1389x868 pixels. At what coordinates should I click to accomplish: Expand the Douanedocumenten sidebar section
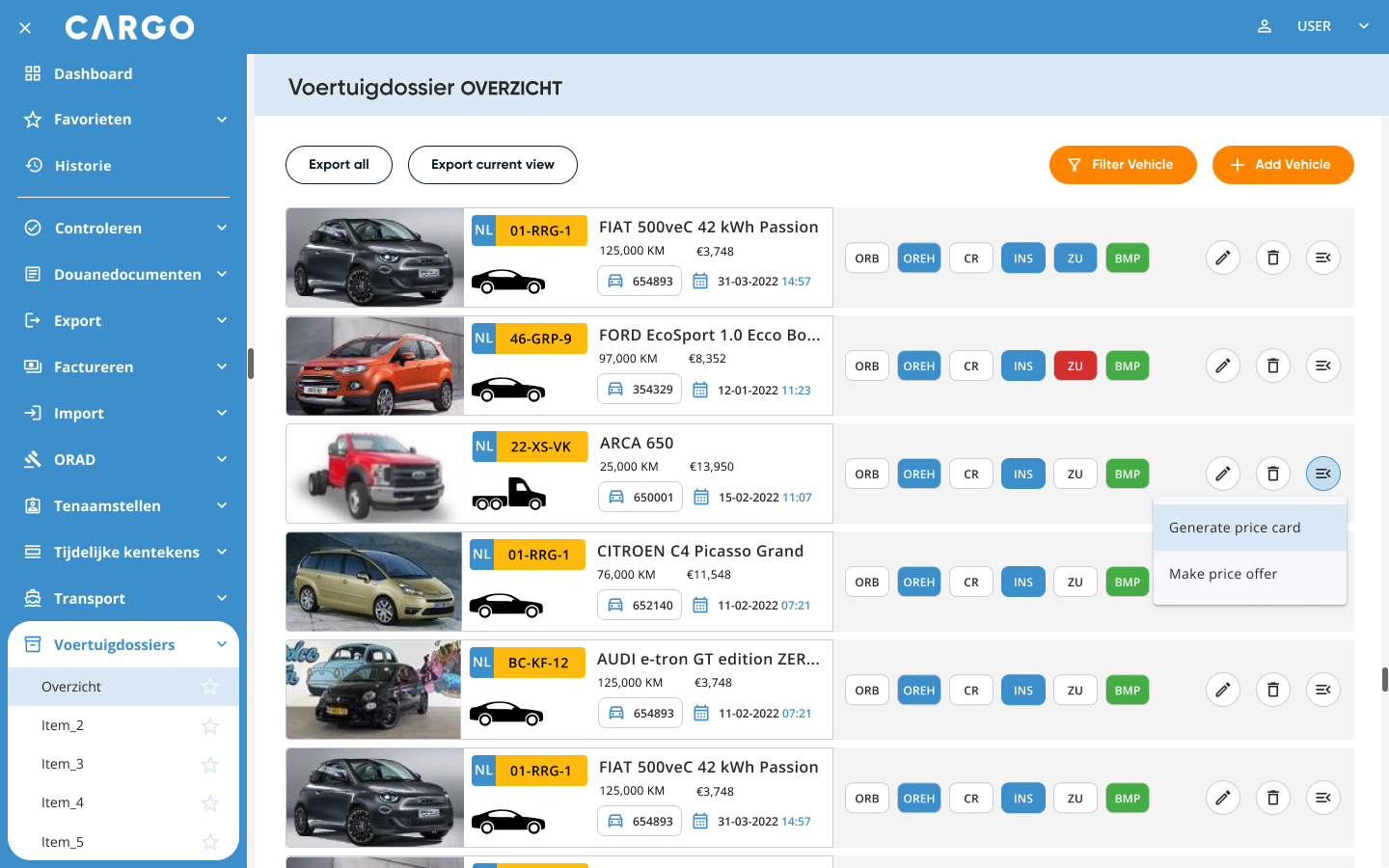tap(123, 274)
